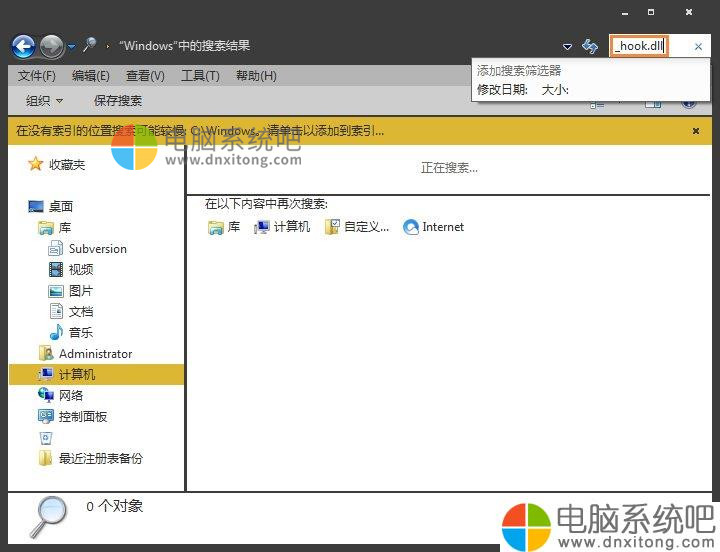
Task: Click the help icon in toolbar
Action: [x=689, y=104]
